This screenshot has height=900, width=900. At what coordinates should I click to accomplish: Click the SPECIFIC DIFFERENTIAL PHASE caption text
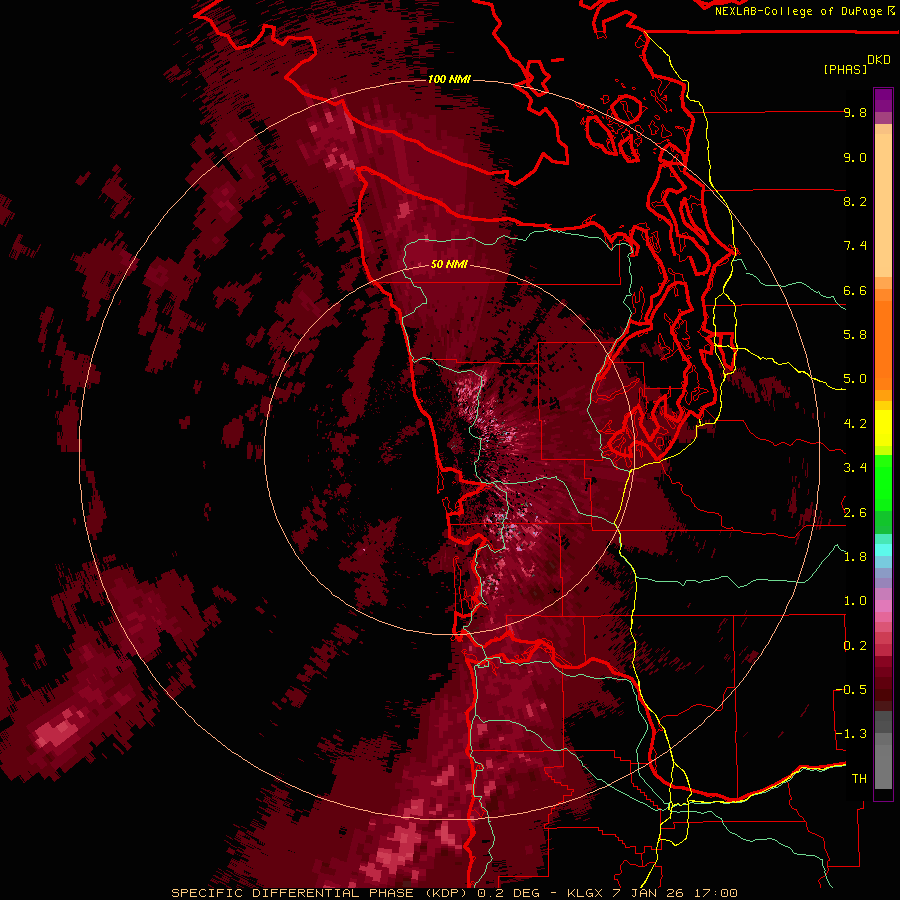(292, 893)
